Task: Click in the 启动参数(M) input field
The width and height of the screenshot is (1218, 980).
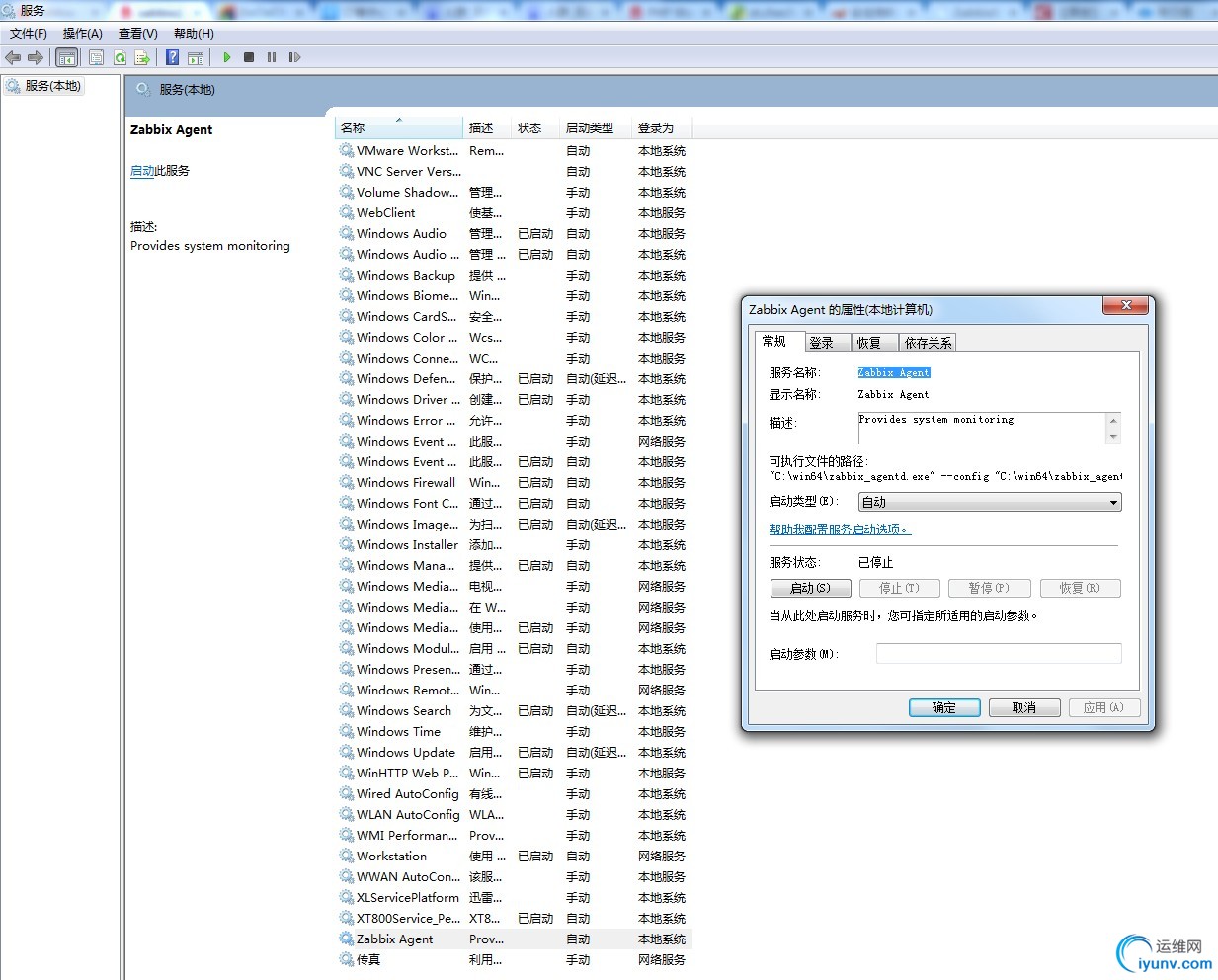Action: [999, 653]
